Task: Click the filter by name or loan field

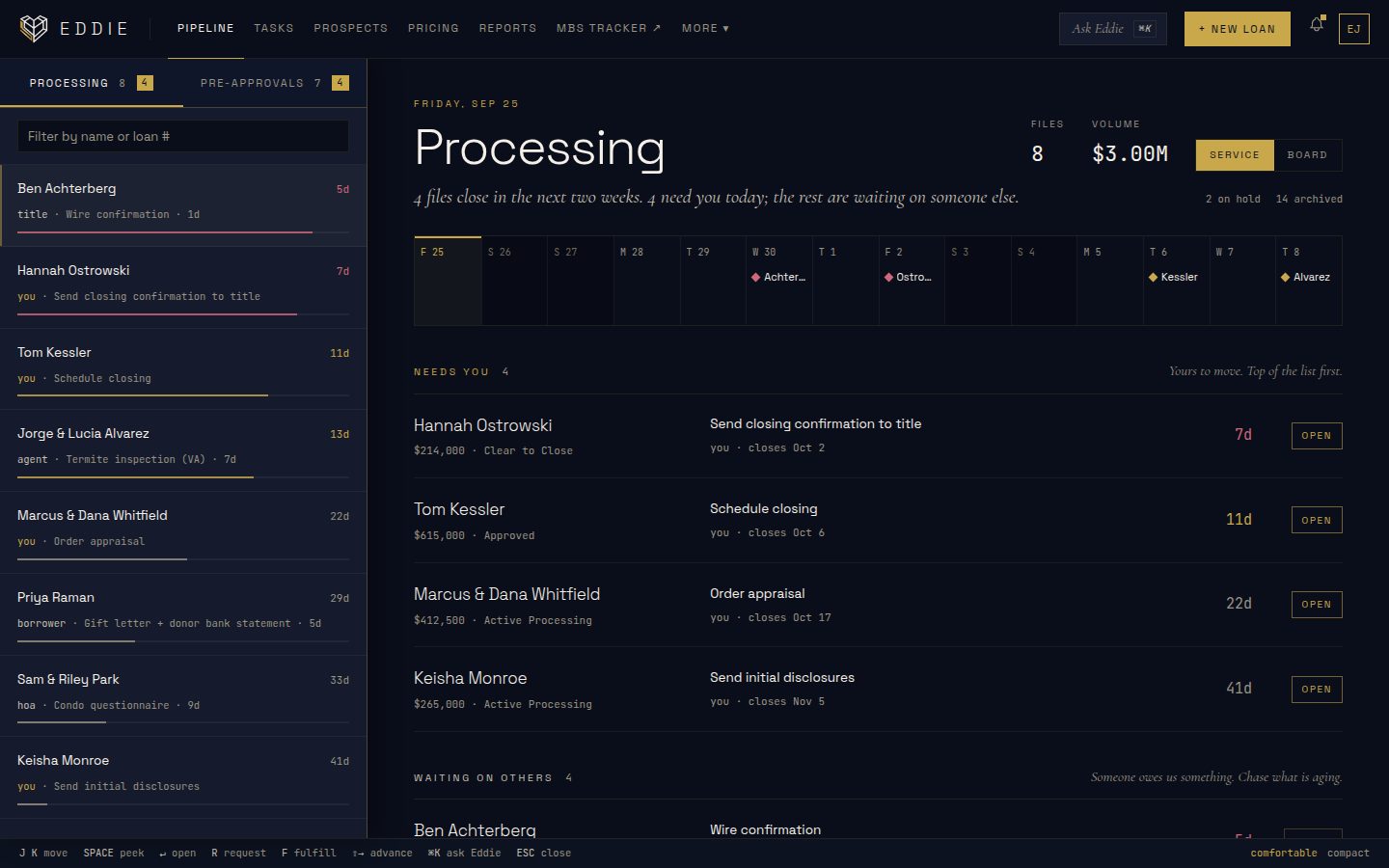Action: [183, 136]
